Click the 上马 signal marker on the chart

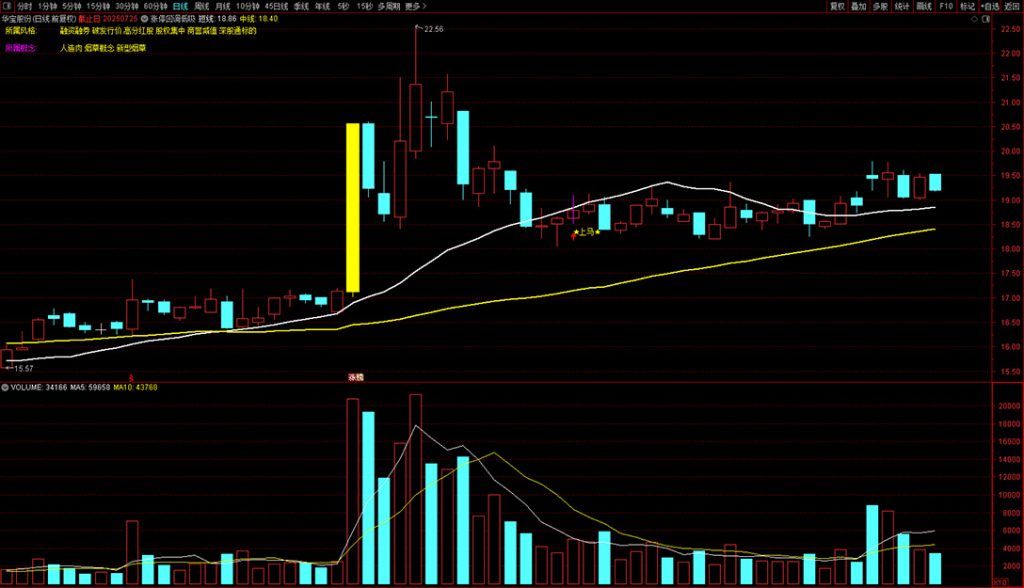pyautogui.click(x=586, y=232)
